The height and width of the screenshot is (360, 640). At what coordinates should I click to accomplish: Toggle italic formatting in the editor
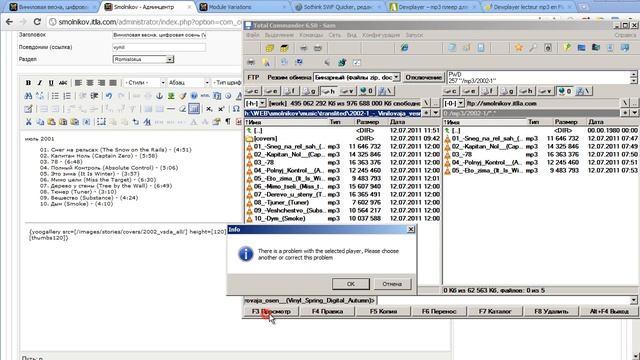[x=40, y=83]
